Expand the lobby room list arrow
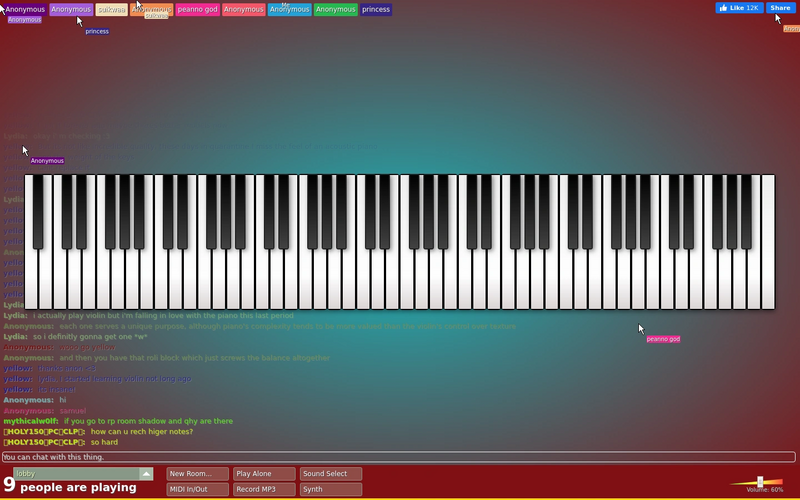This screenshot has width=800, height=500. tap(146, 473)
